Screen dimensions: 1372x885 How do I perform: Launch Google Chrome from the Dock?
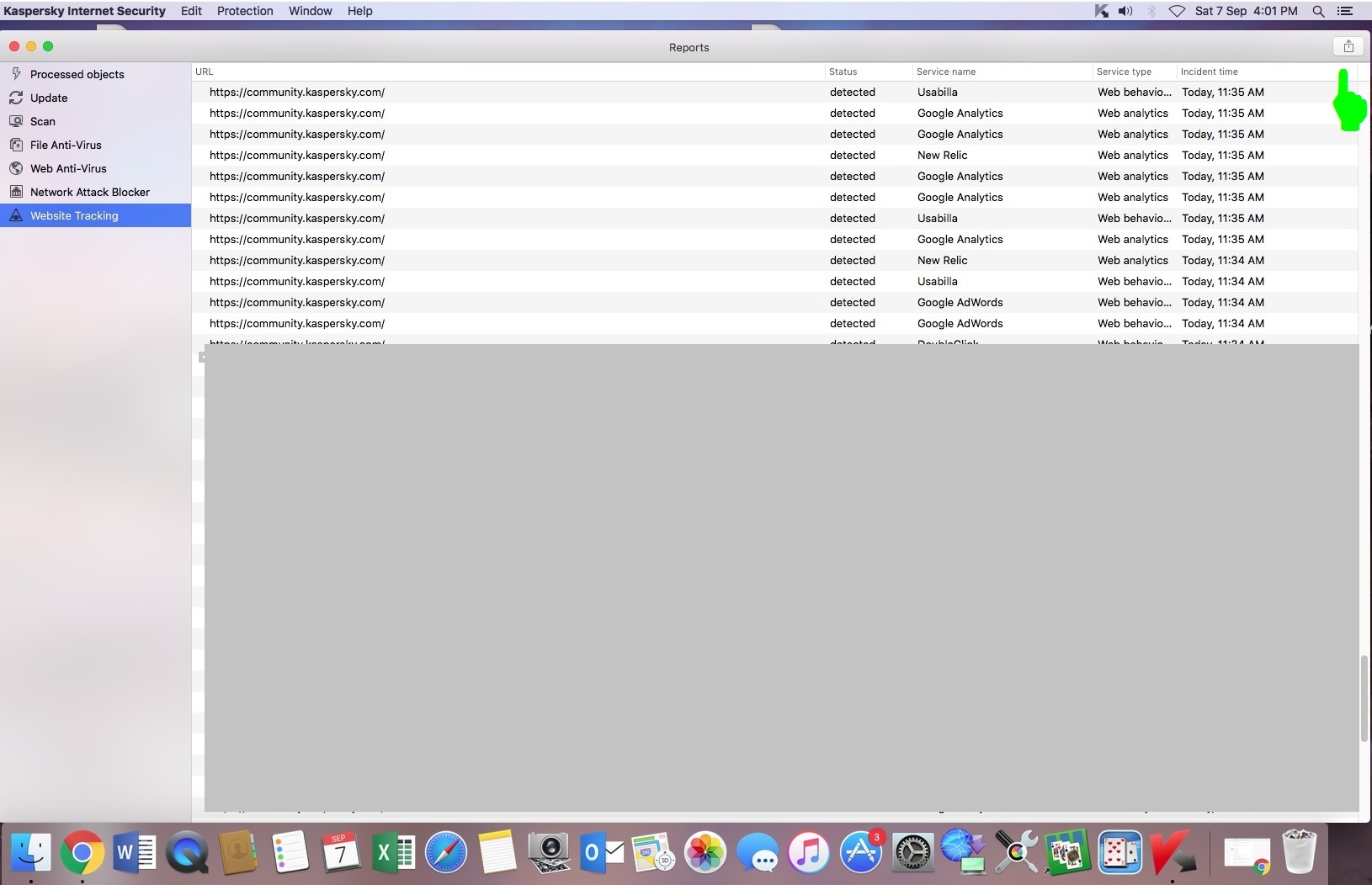click(x=82, y=852)
